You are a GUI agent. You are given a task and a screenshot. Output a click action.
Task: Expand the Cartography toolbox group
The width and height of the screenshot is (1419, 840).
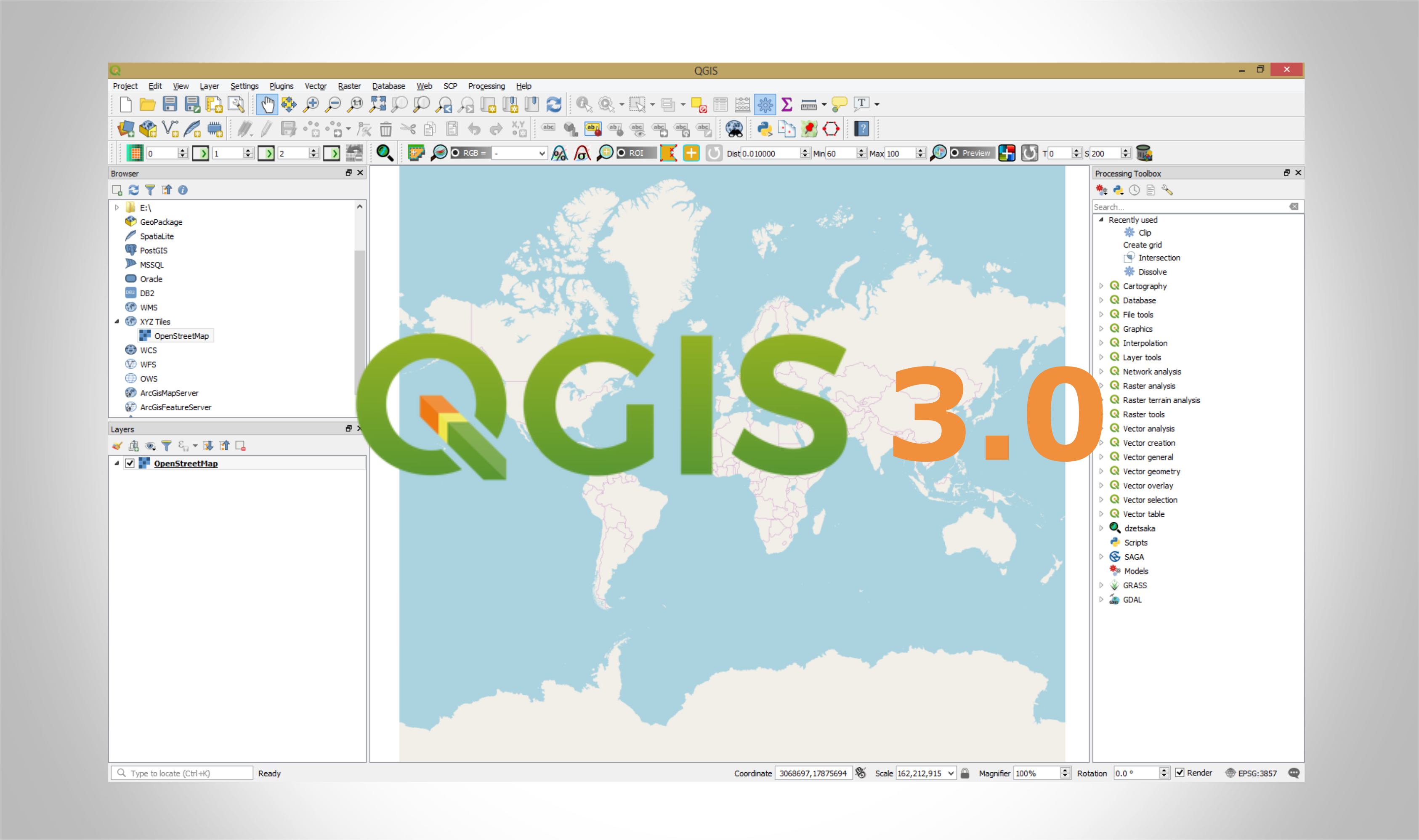point(1101,287)
